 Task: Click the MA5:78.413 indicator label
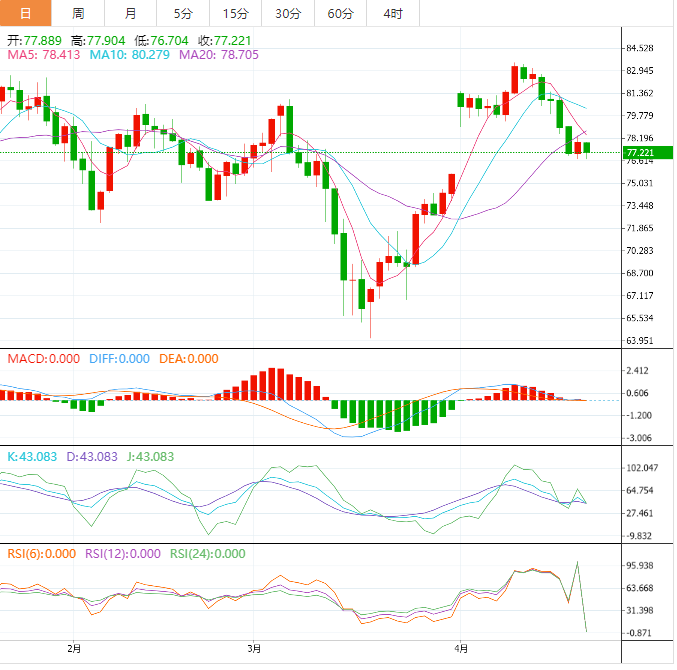click(x=44, y=55)
